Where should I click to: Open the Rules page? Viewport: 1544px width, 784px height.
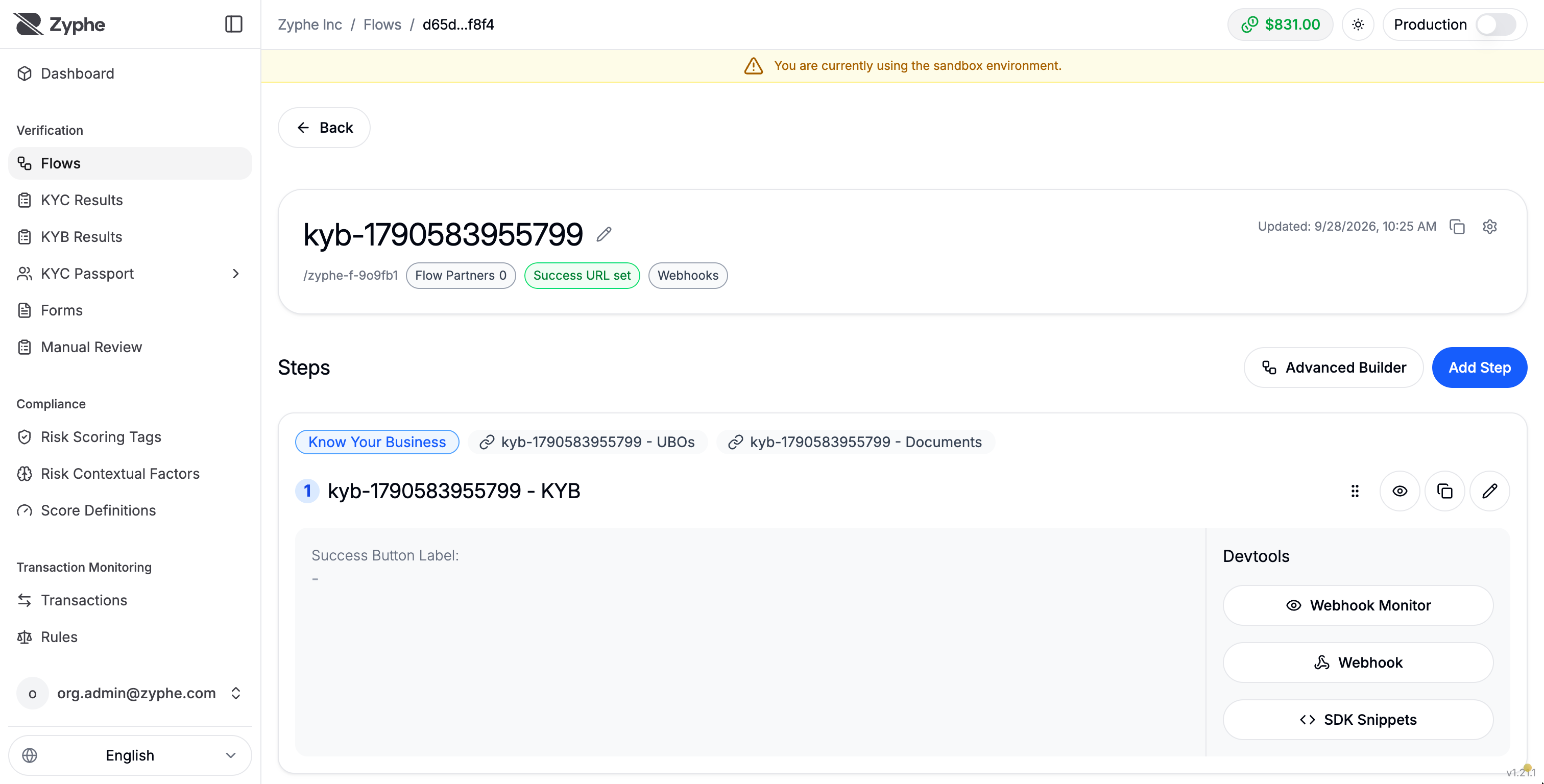pyautogui.click(x=130, y=637)
